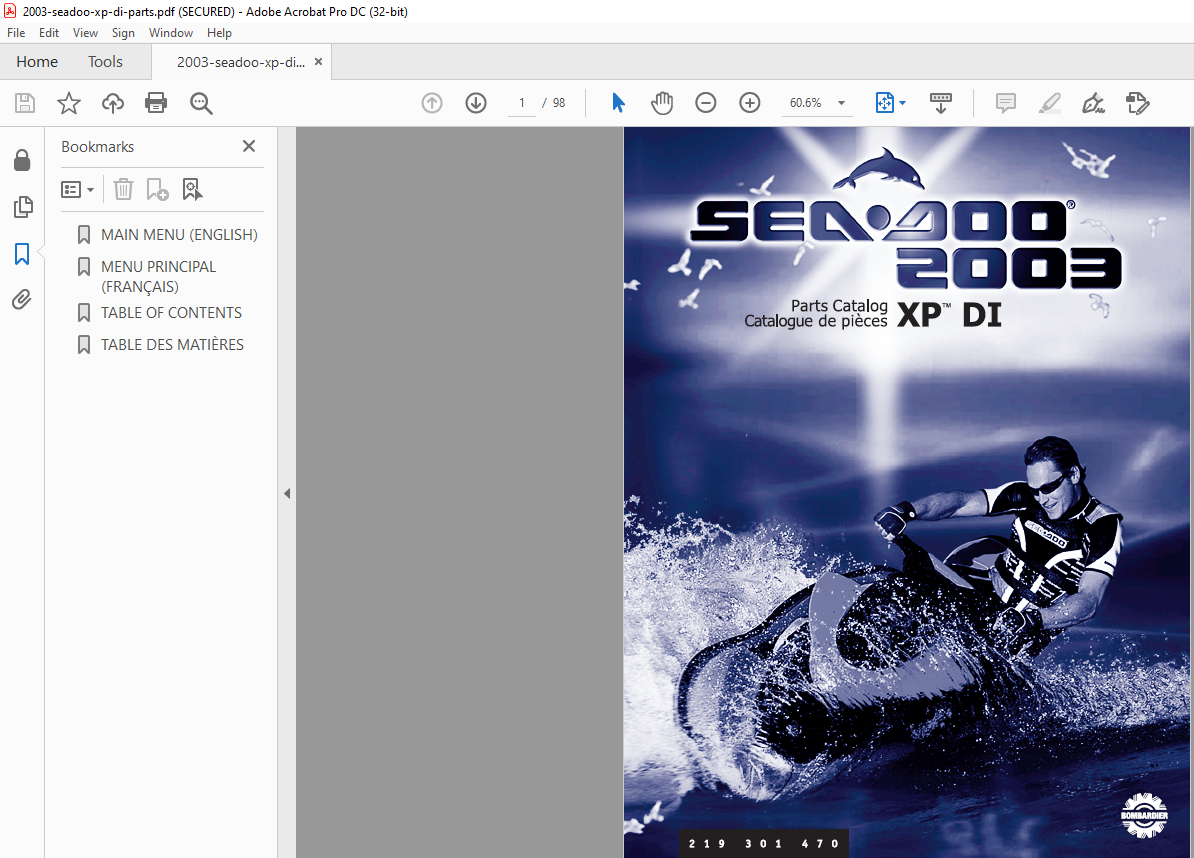Open the bookmark options menu dropdown
The height and width of the screenshot is (858, 1194).
(77, 190)
